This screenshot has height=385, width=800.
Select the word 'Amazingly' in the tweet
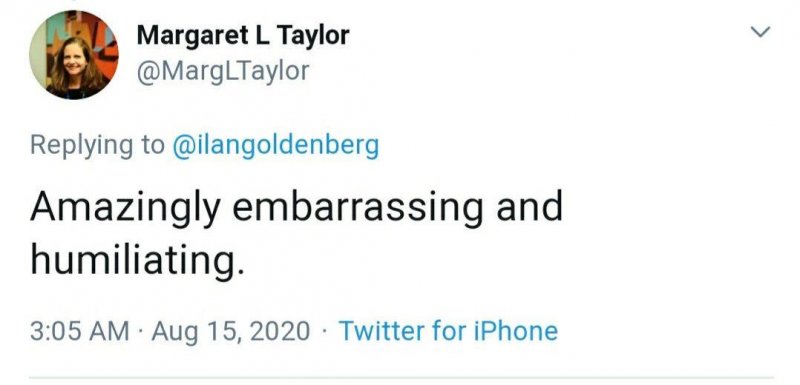click(126, 209)
